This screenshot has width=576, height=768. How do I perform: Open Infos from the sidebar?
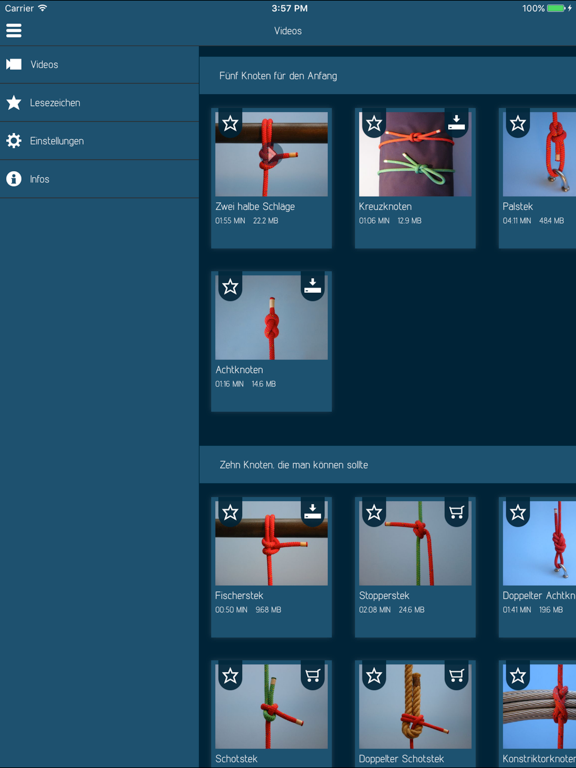(x=99, y=179)
